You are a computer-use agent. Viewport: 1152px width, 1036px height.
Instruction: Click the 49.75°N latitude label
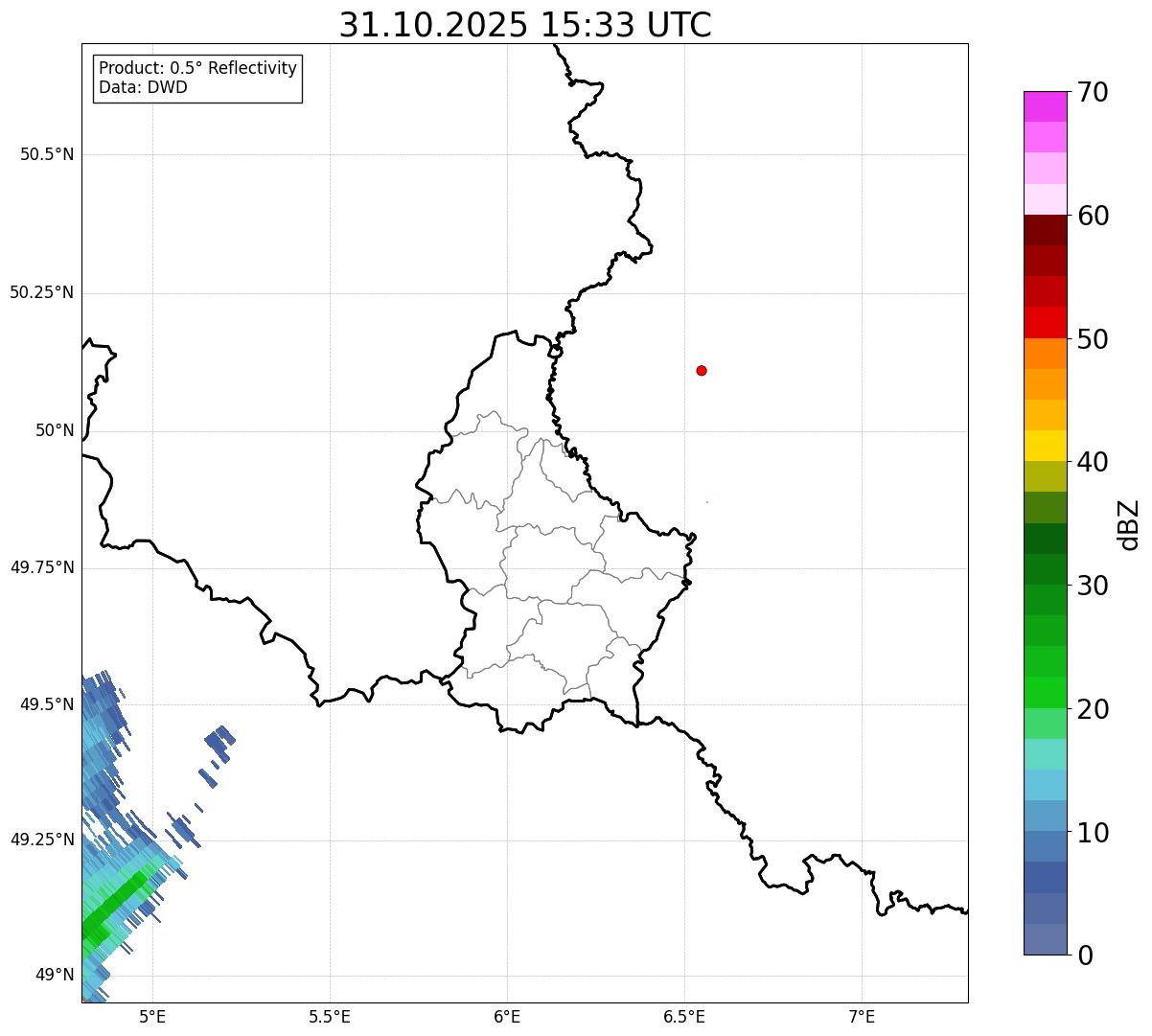42,568
